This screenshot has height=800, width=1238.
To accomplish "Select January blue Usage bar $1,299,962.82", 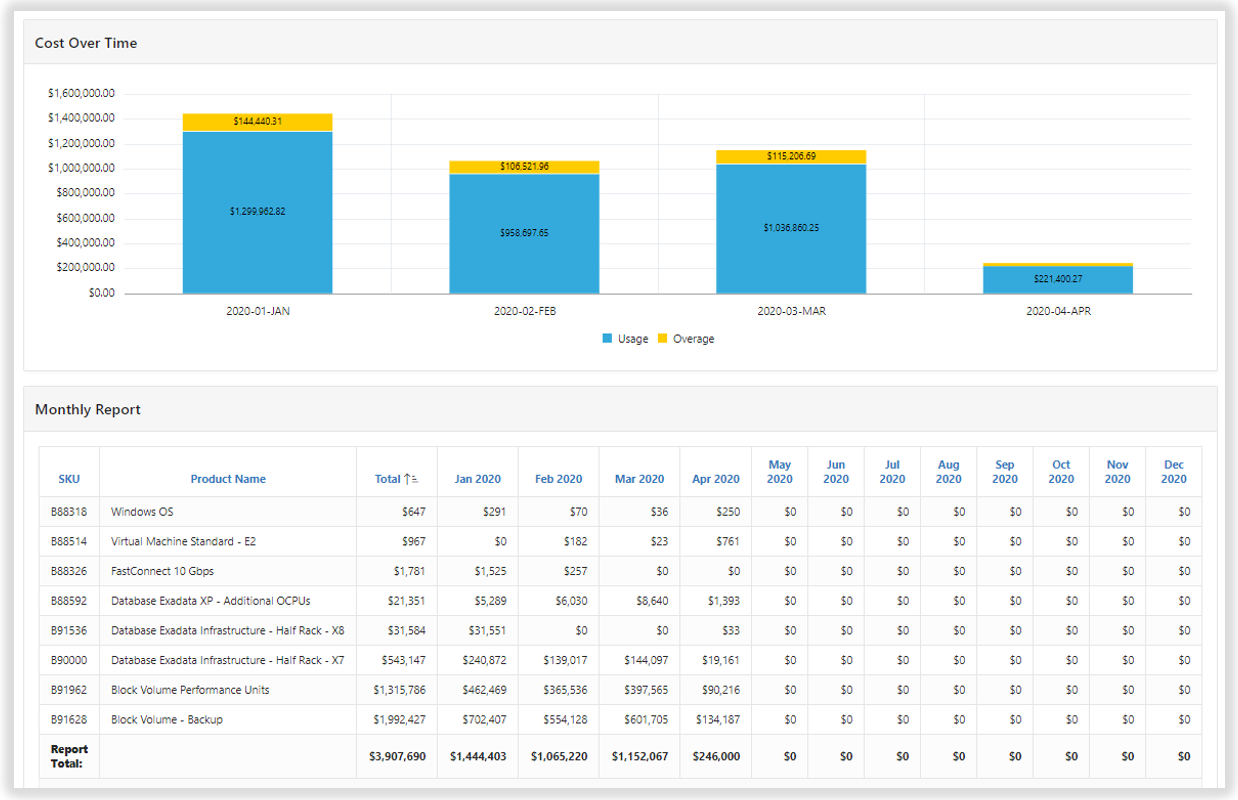I will pos(257,212).
